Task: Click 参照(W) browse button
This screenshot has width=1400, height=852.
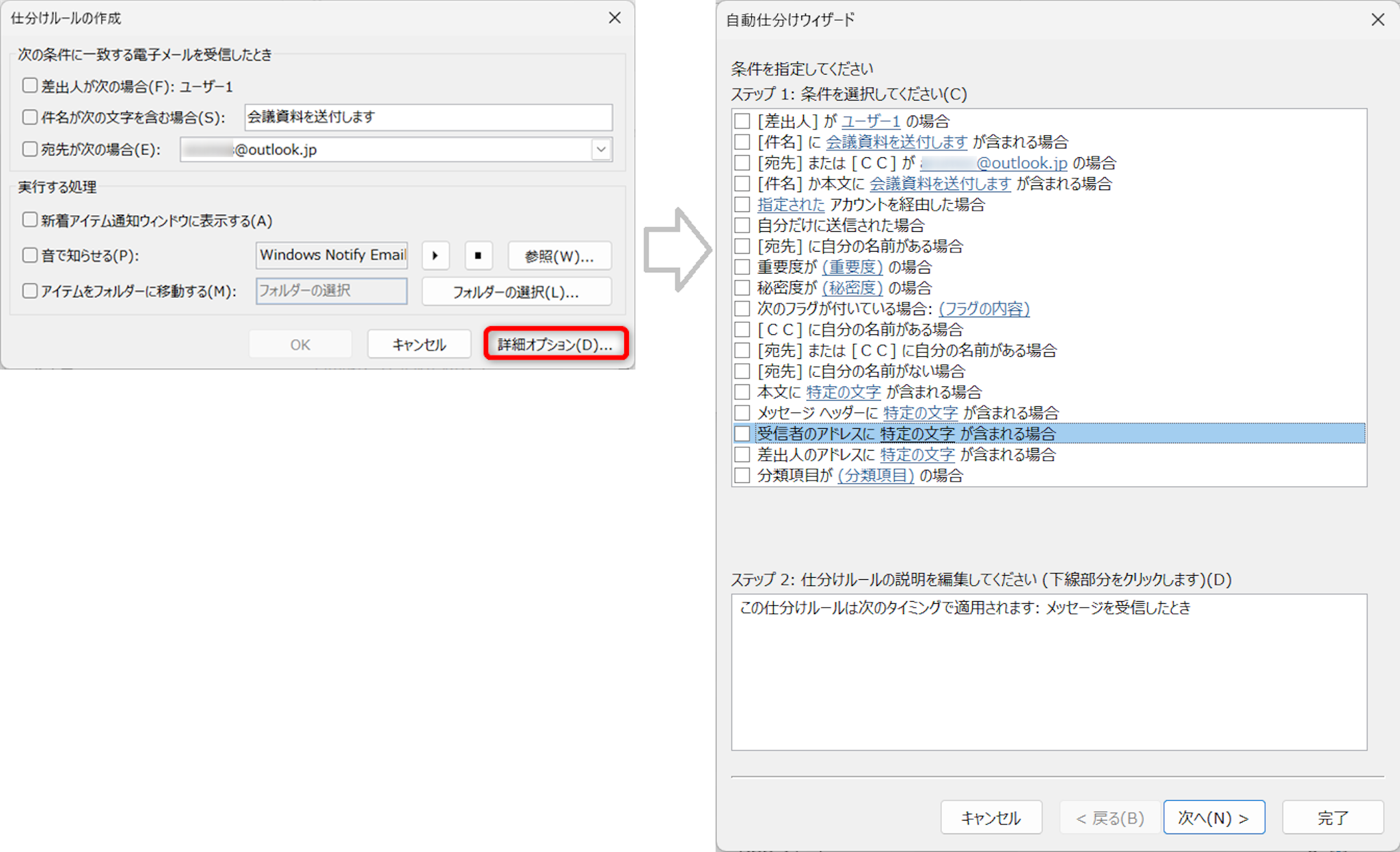Action: (x=559, y=256)
